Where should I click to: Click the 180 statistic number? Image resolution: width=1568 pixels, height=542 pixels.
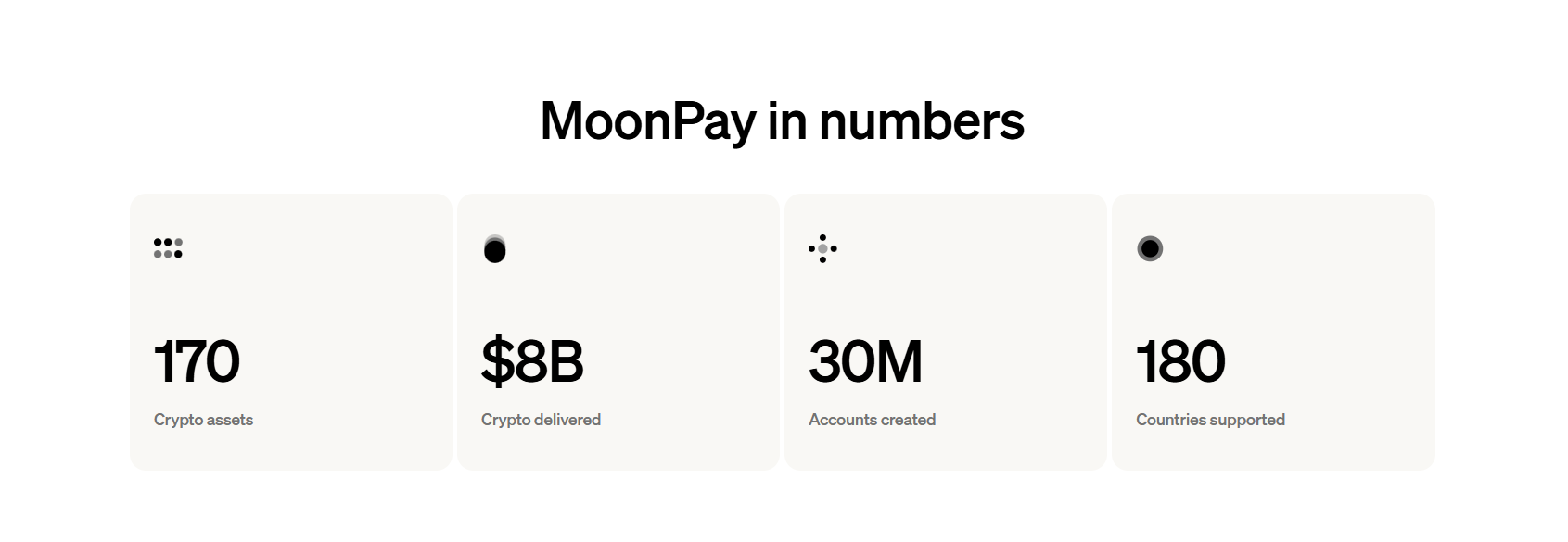pyautogui.click(x=1180, y=361)
